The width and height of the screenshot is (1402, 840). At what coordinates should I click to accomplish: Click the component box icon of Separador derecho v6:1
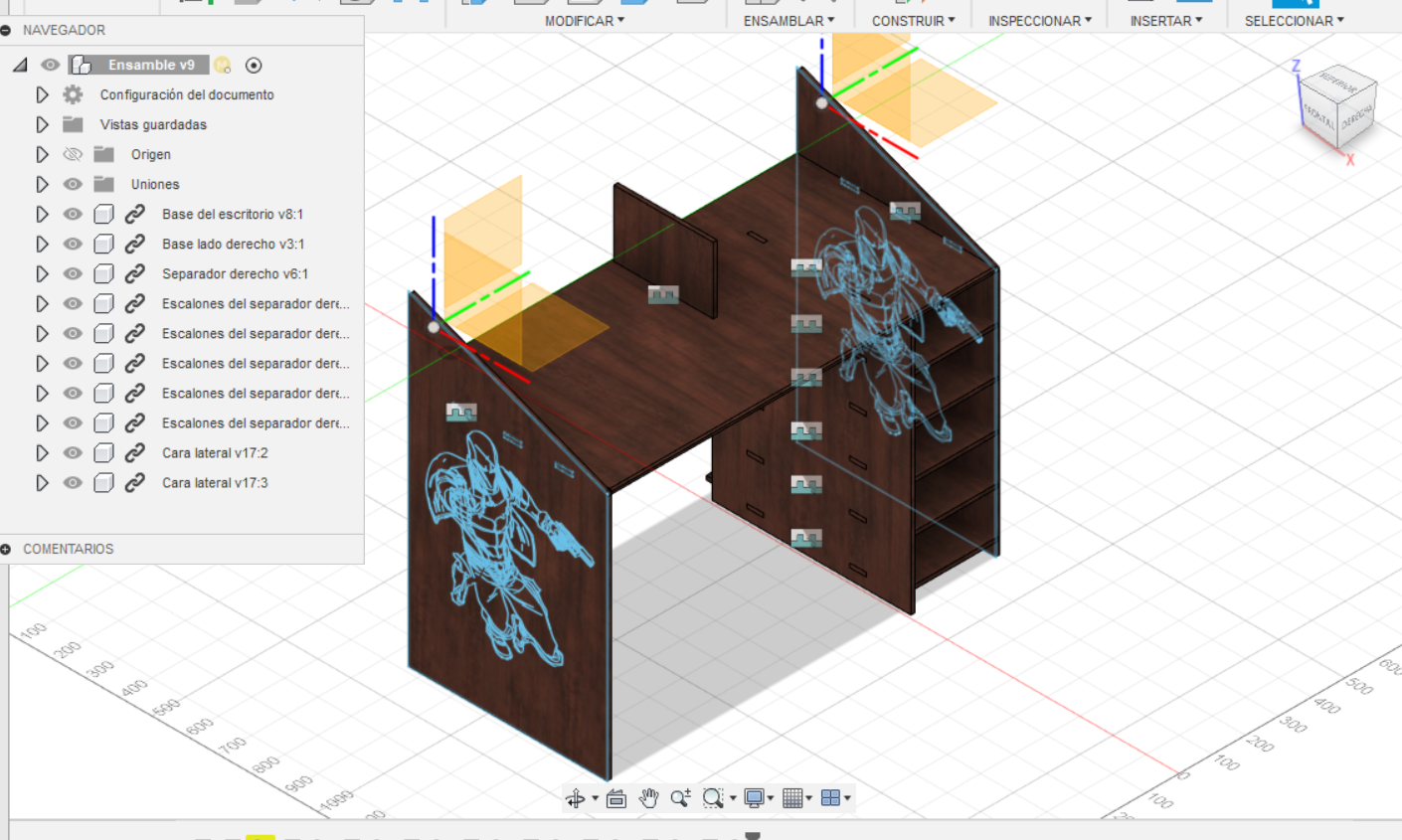pos(103,273)
